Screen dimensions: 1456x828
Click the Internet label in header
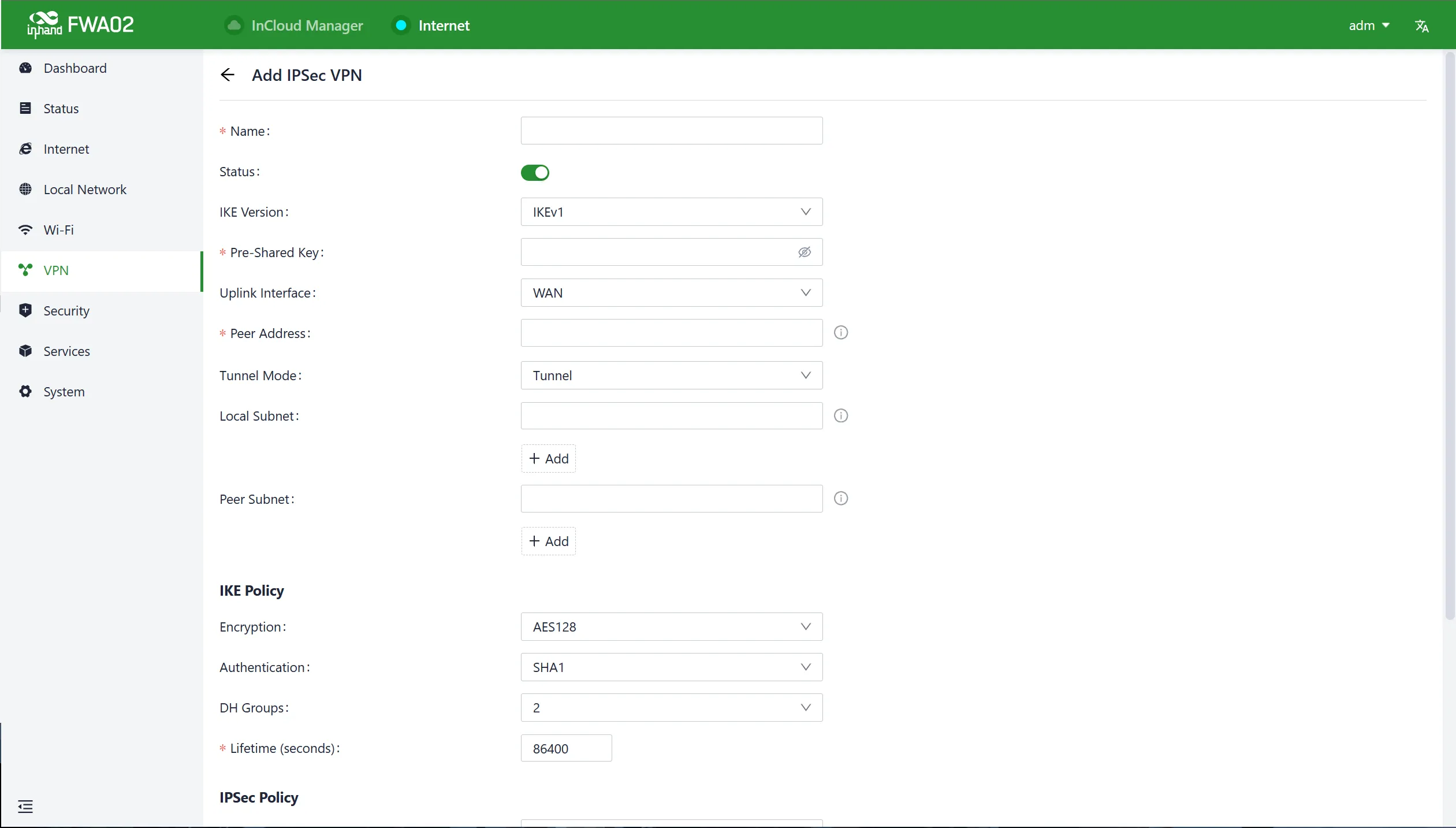[444, 25]
